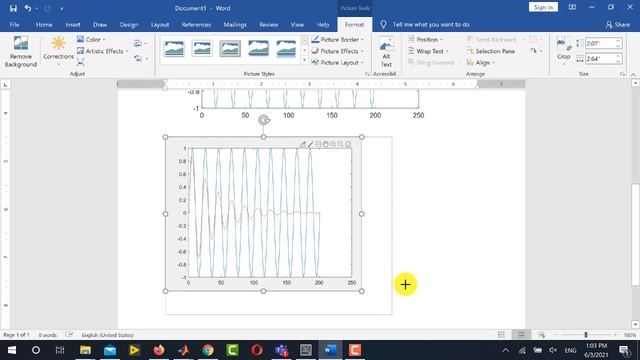
Task: Switch to the Insert tab
Action: click(x=73, y=24)
